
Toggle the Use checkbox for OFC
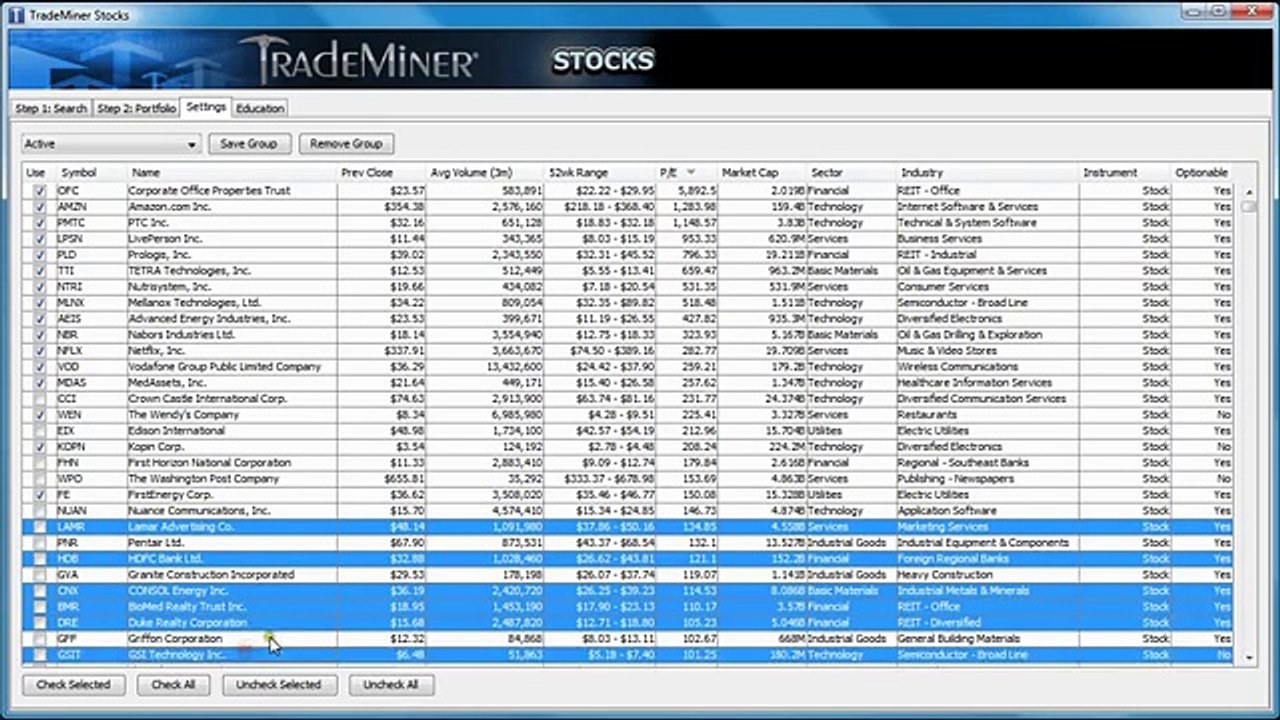[x=40, y=191]
